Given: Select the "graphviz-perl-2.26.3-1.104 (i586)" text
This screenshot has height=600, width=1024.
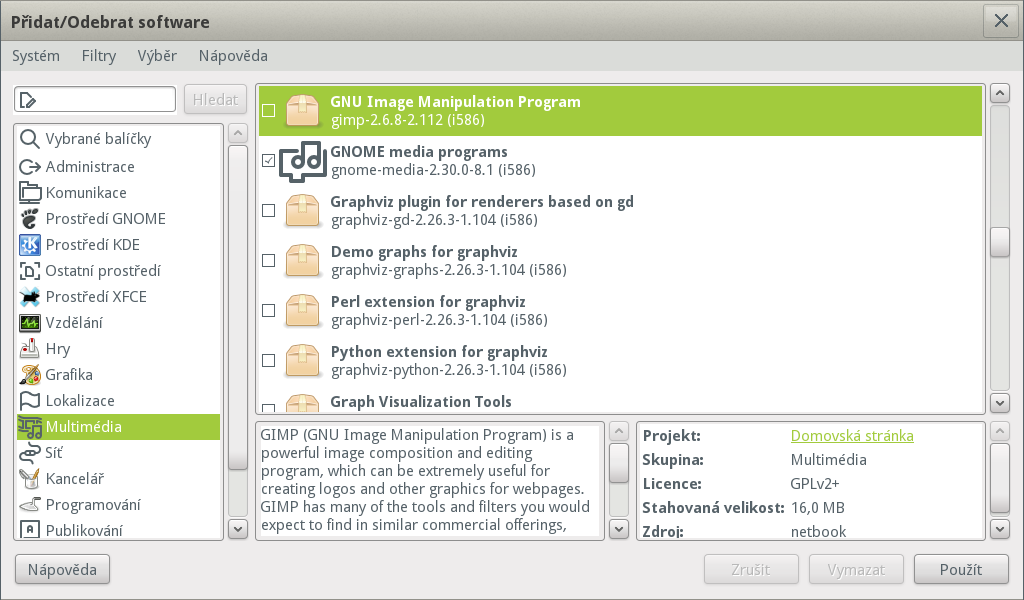Looking at the screenshot, I should click(x=439, y=320).
